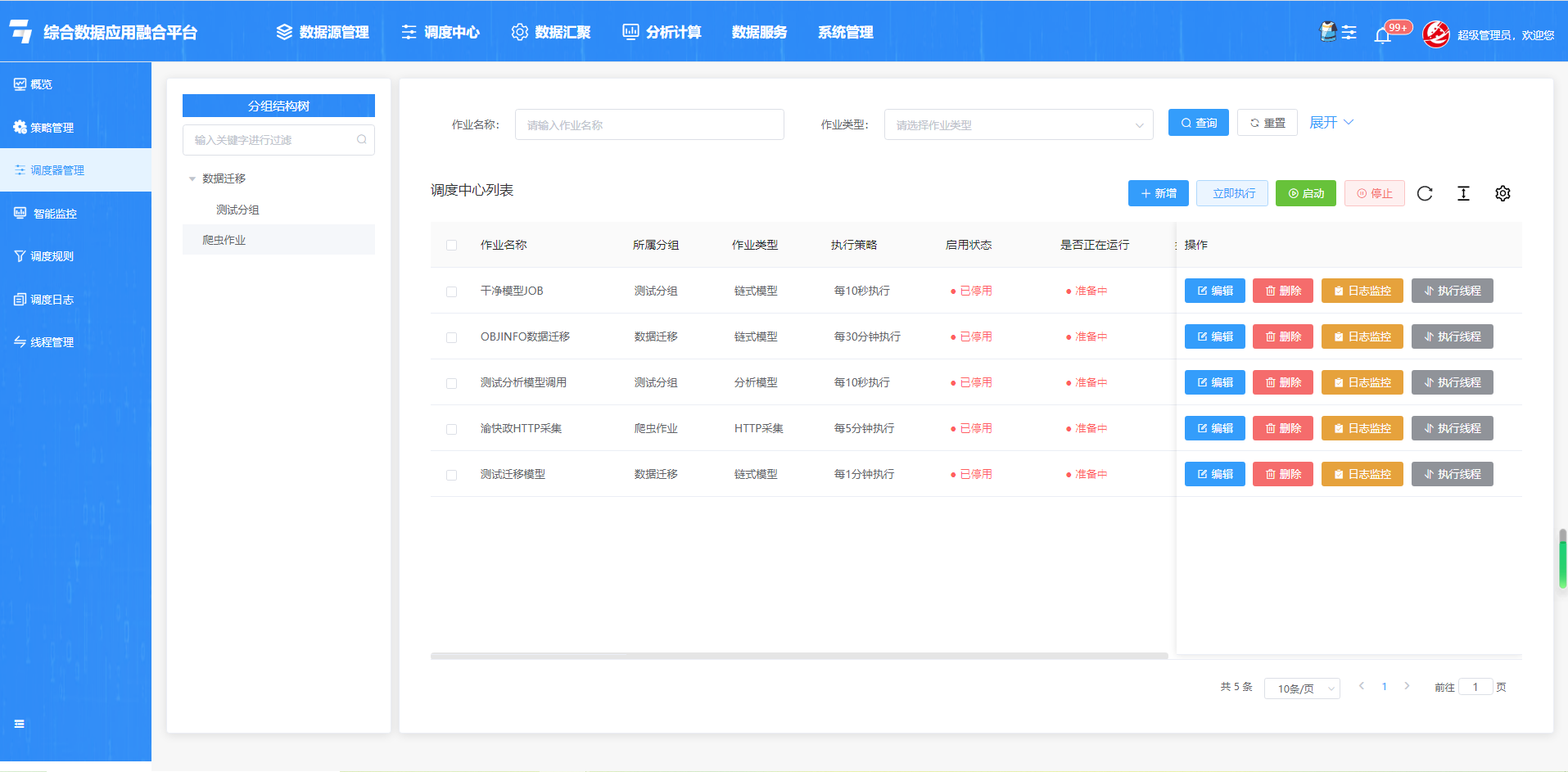Select 调度器管理 in sidebar
This screenshot has height=772, width=1568.
pos(75,170)
